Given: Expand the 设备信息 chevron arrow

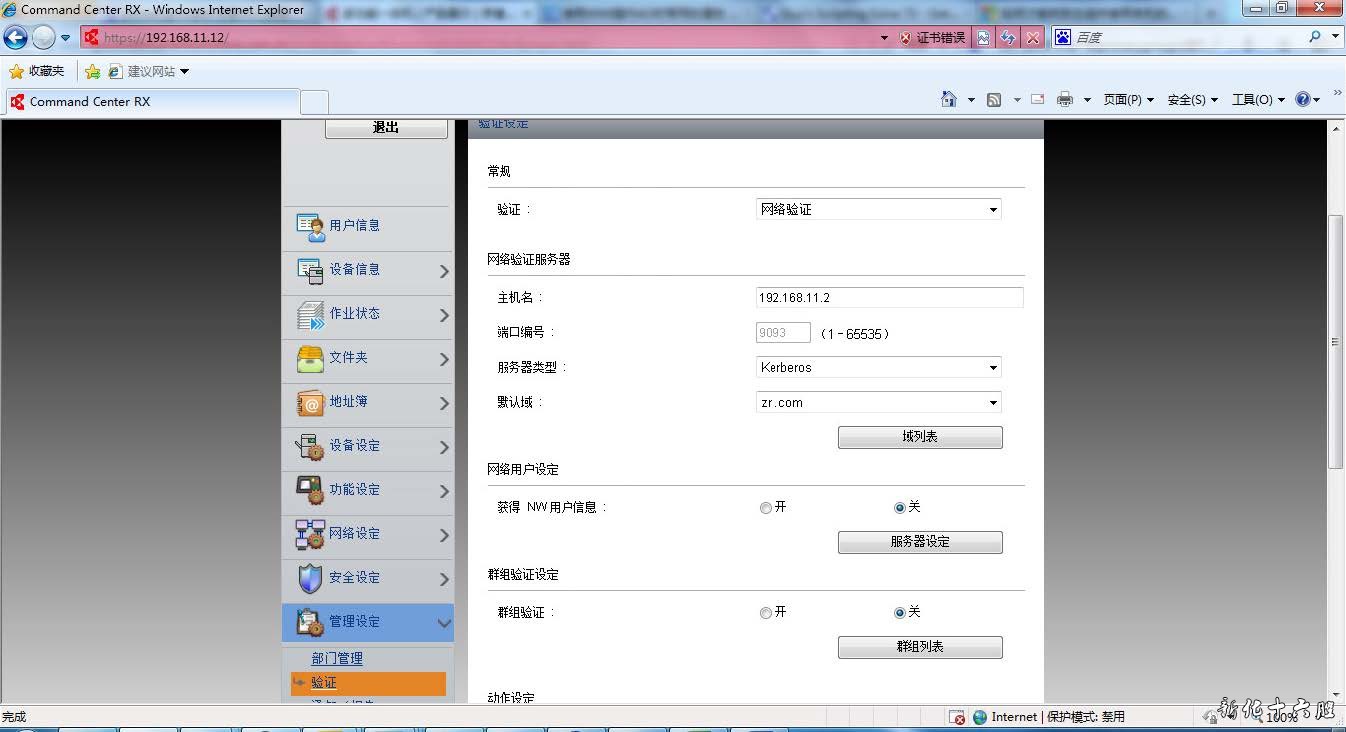Looking at the screenshot, I should [444, 271].
